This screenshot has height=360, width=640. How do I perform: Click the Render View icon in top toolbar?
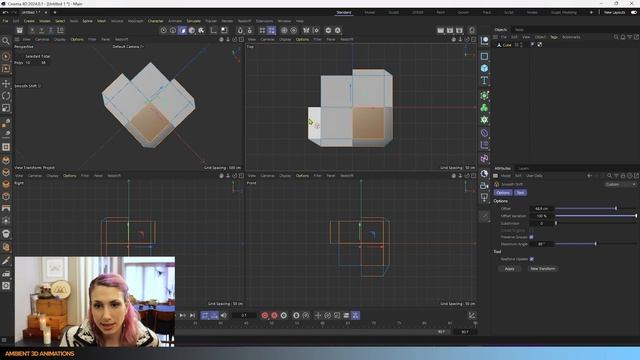tap(440, 31)
